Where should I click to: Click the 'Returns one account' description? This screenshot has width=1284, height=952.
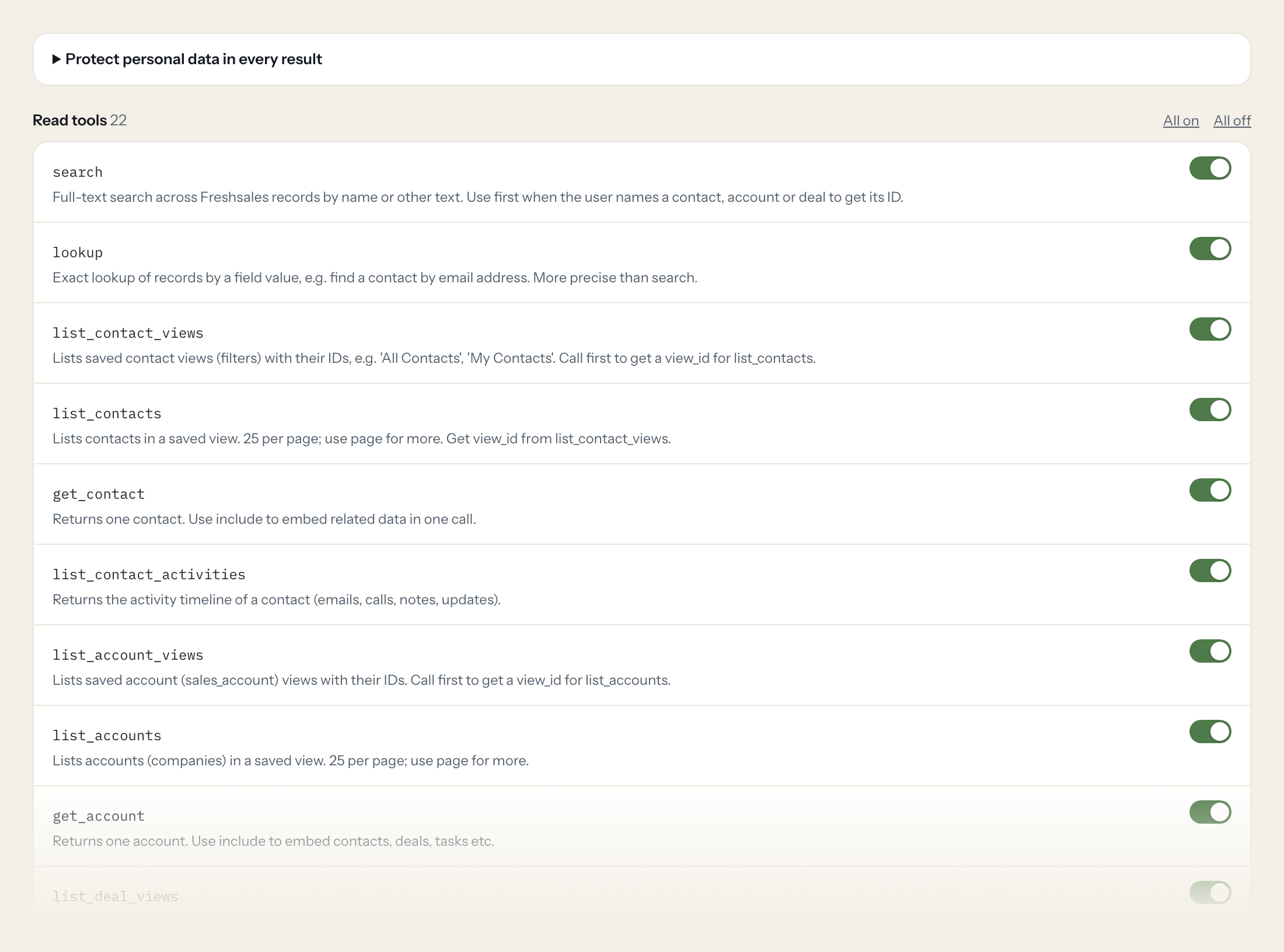273,841
